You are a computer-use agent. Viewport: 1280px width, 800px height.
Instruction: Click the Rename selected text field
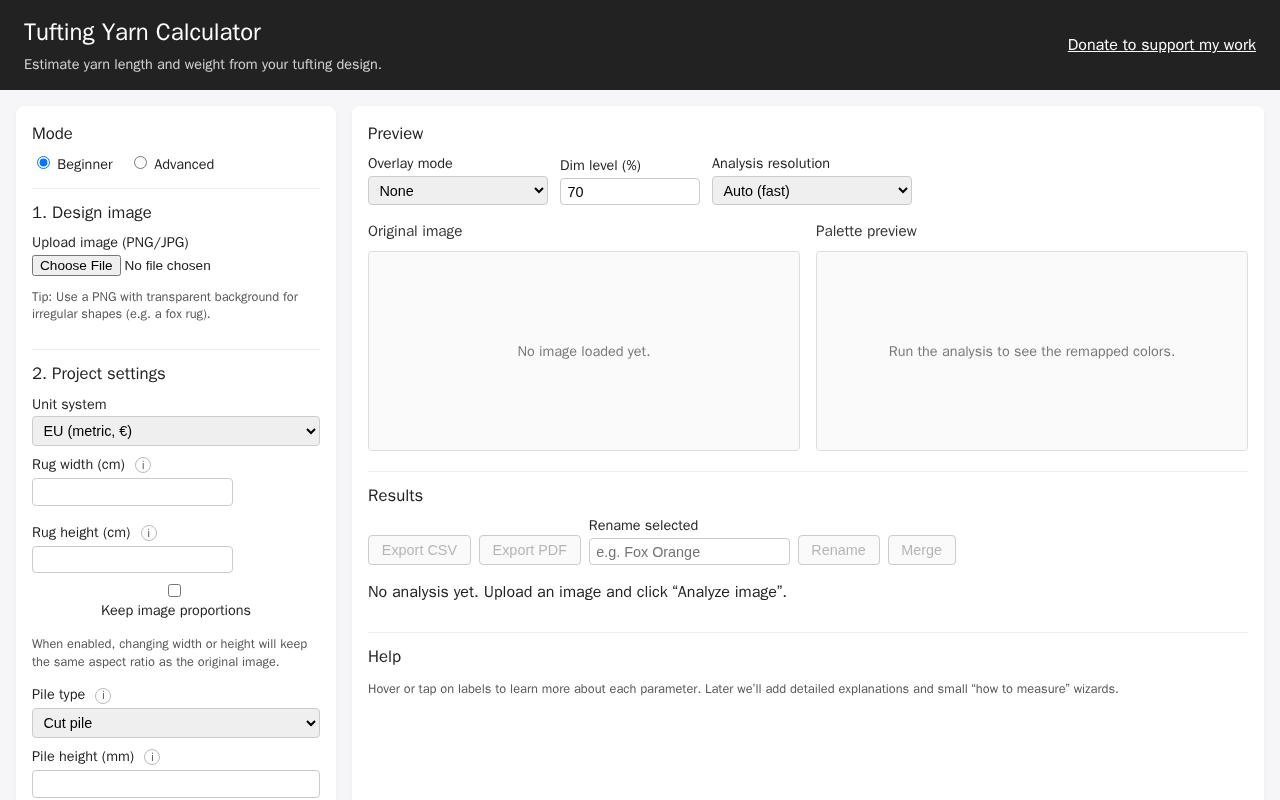[689, 551]
